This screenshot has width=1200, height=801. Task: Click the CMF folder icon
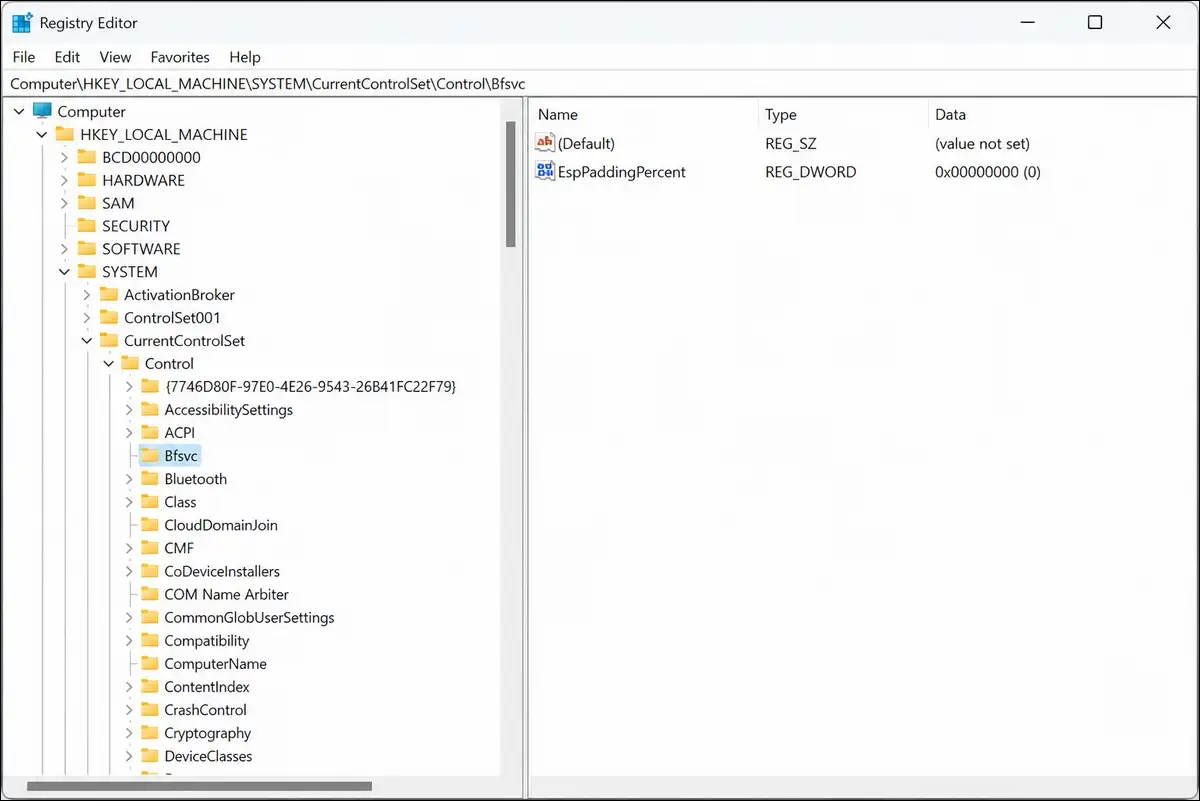150,548
